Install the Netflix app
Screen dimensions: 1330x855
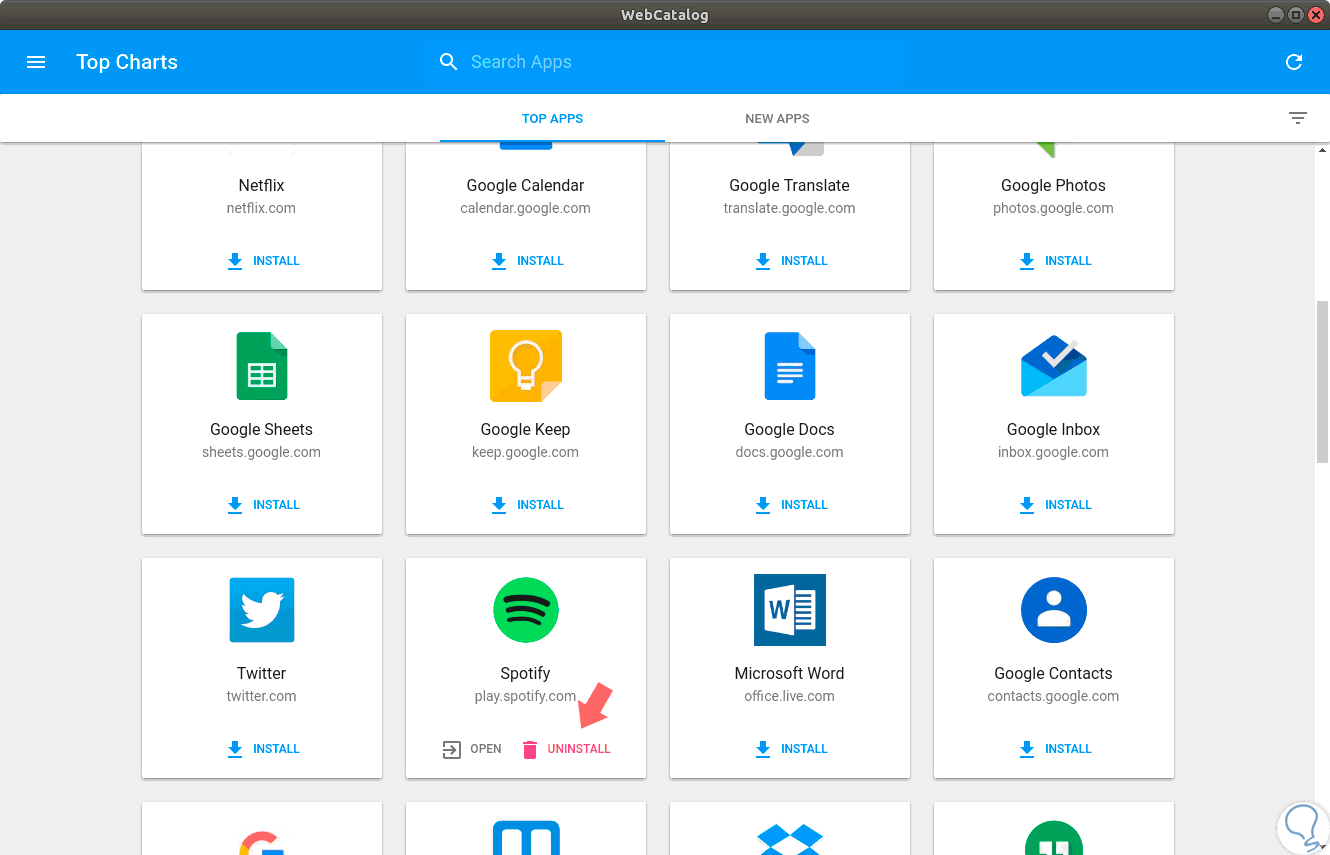click(263, 261)
